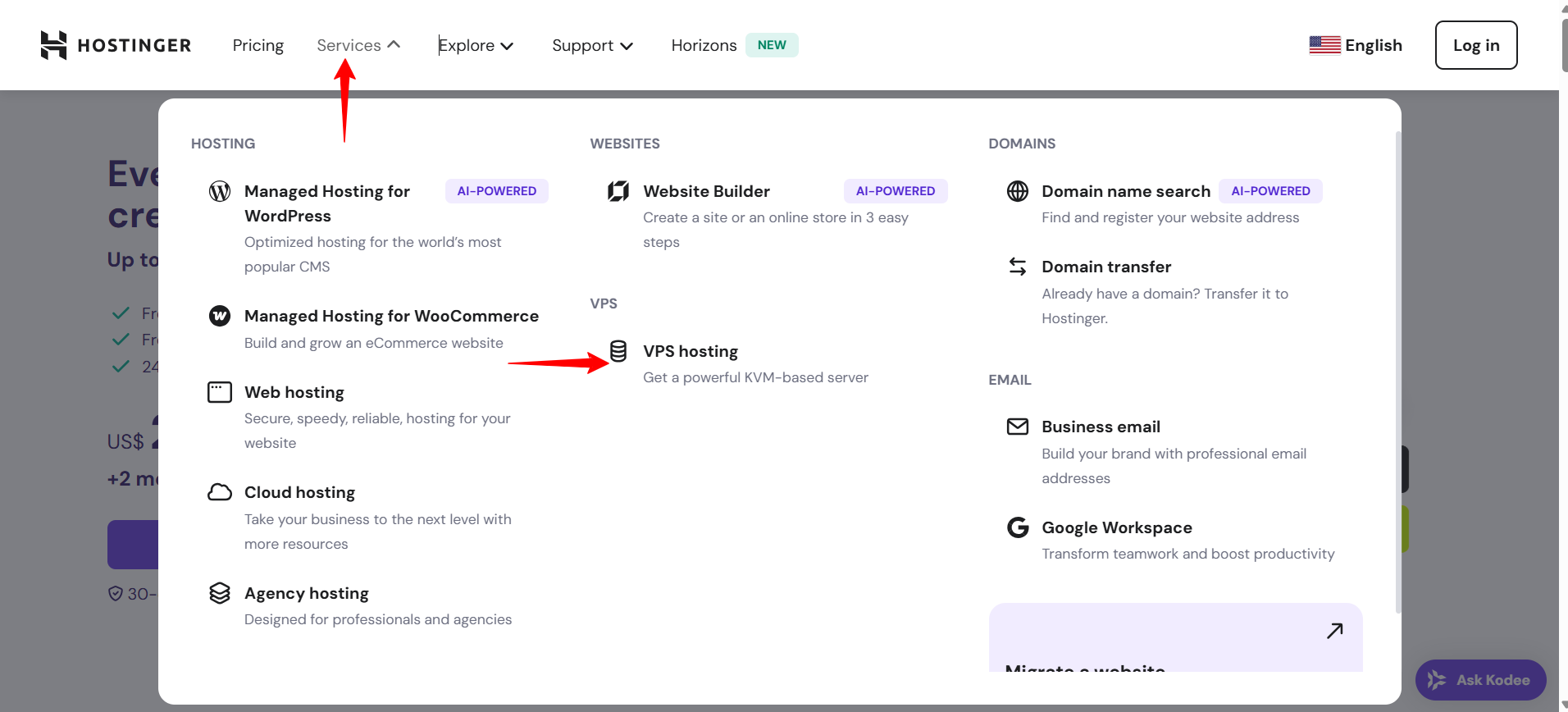This screenshot has height=712, width=1568.
Task: Click the Business email envelope icon
Action: [1018, 427]
